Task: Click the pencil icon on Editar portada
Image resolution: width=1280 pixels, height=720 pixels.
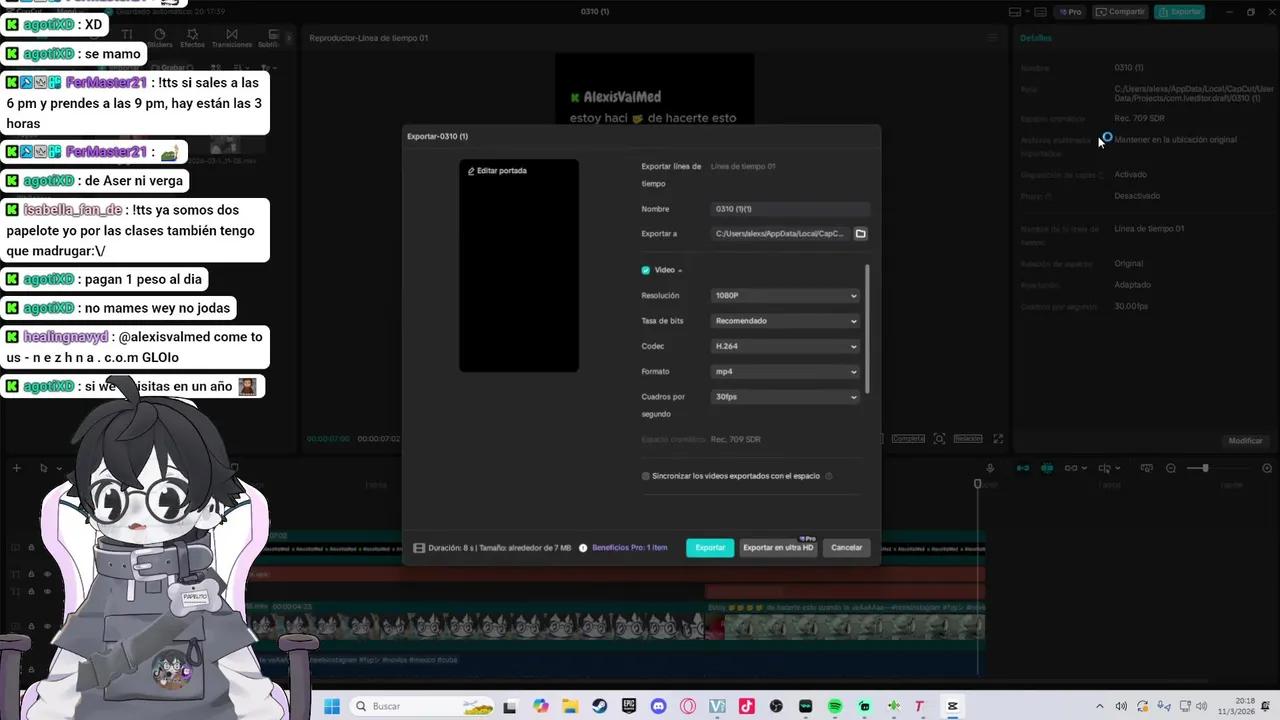Action: pyautogui.click(x=471, y=171)
